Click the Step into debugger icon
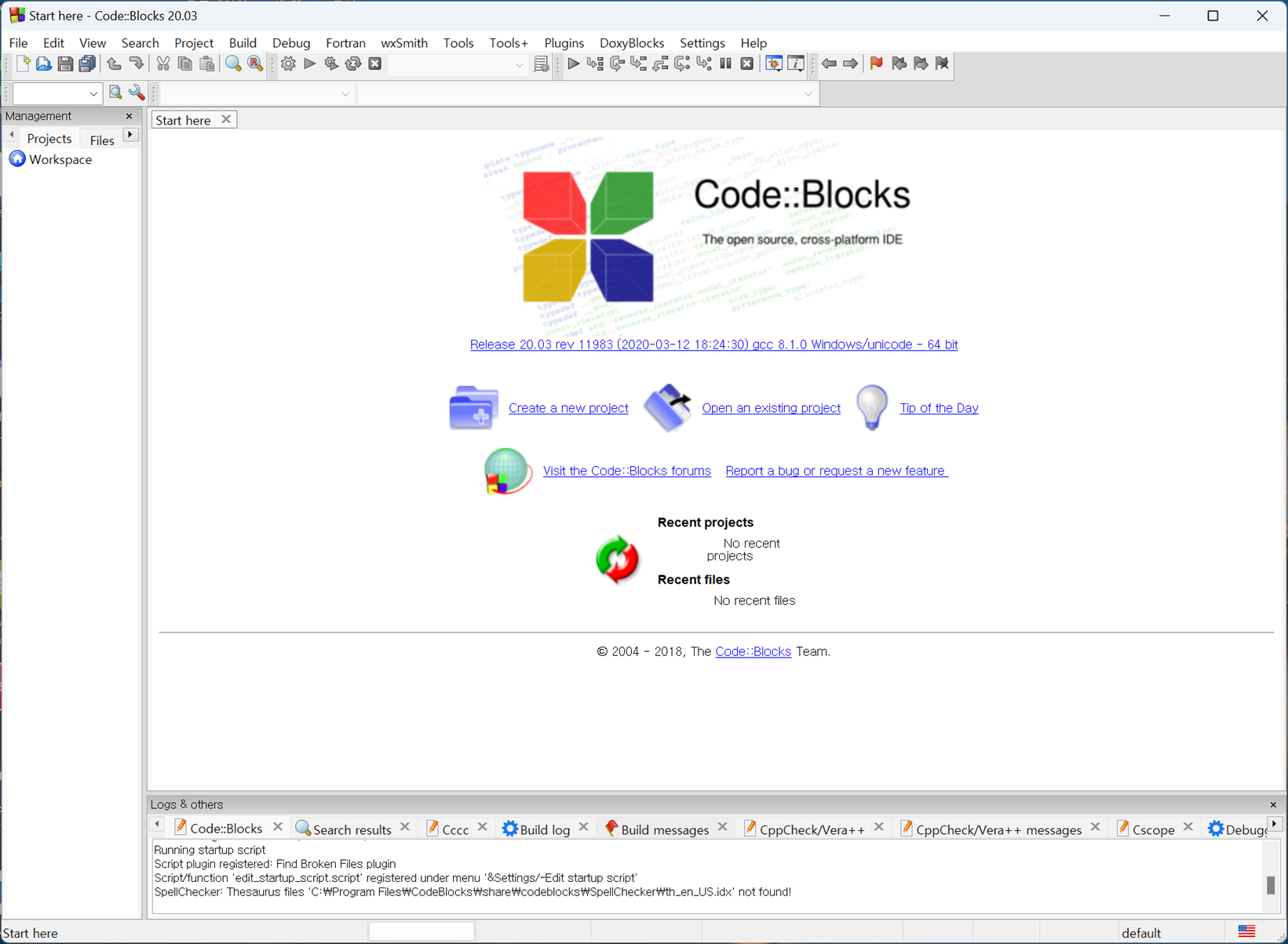 639,64
